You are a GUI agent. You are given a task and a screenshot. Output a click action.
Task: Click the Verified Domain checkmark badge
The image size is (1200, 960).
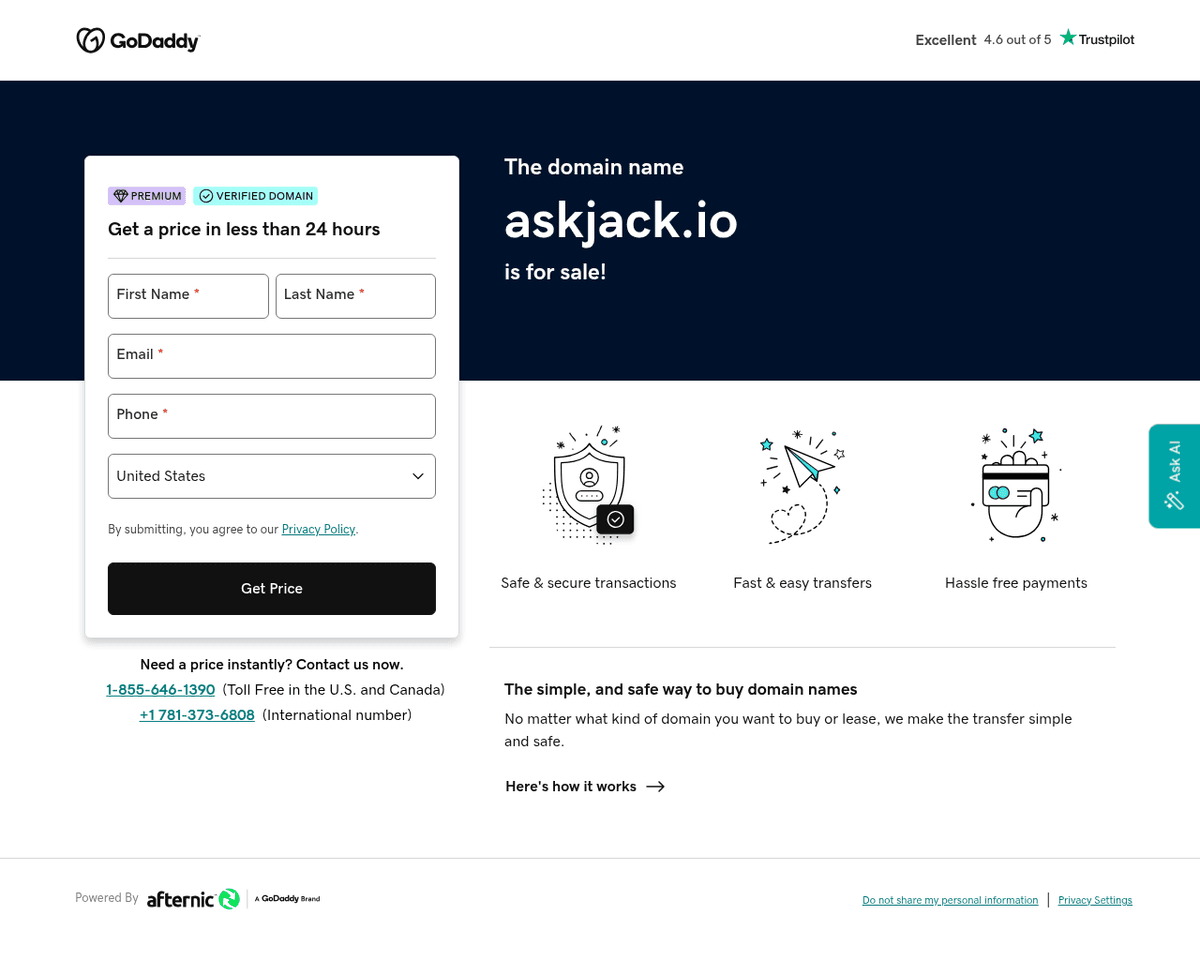coord(255,196)
